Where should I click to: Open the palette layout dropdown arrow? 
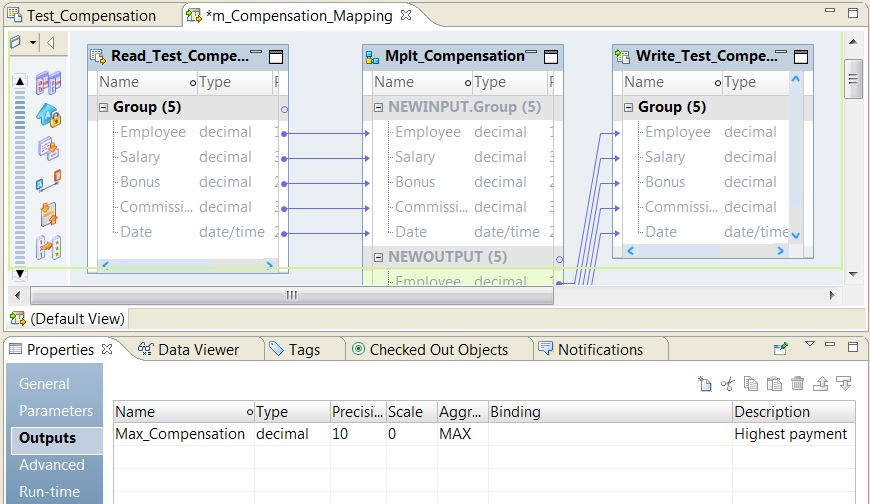33,42
